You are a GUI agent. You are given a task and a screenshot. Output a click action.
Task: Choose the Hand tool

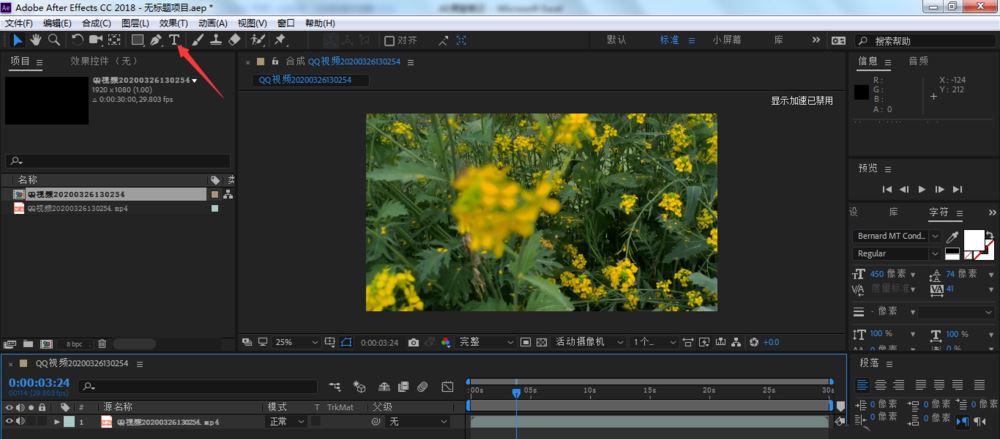36,40
